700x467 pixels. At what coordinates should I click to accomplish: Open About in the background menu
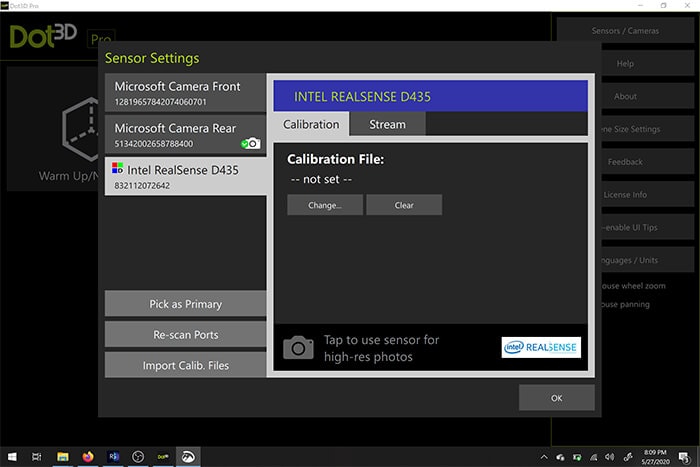click(646, 96)
